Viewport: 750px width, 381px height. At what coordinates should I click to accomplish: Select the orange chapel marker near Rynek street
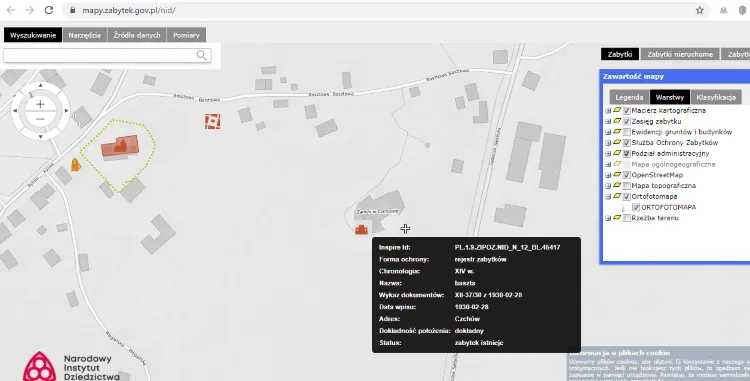pos(76,164)
